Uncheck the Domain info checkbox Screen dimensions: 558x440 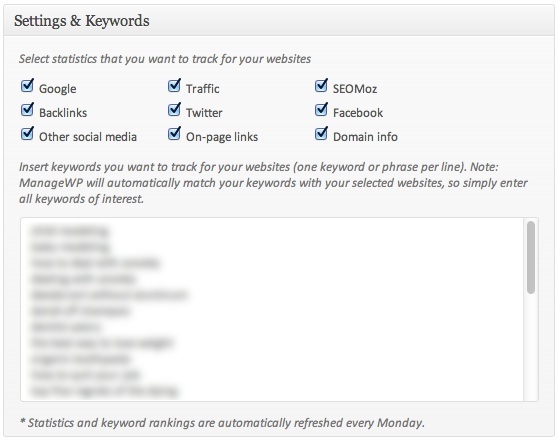pos(321,134)
